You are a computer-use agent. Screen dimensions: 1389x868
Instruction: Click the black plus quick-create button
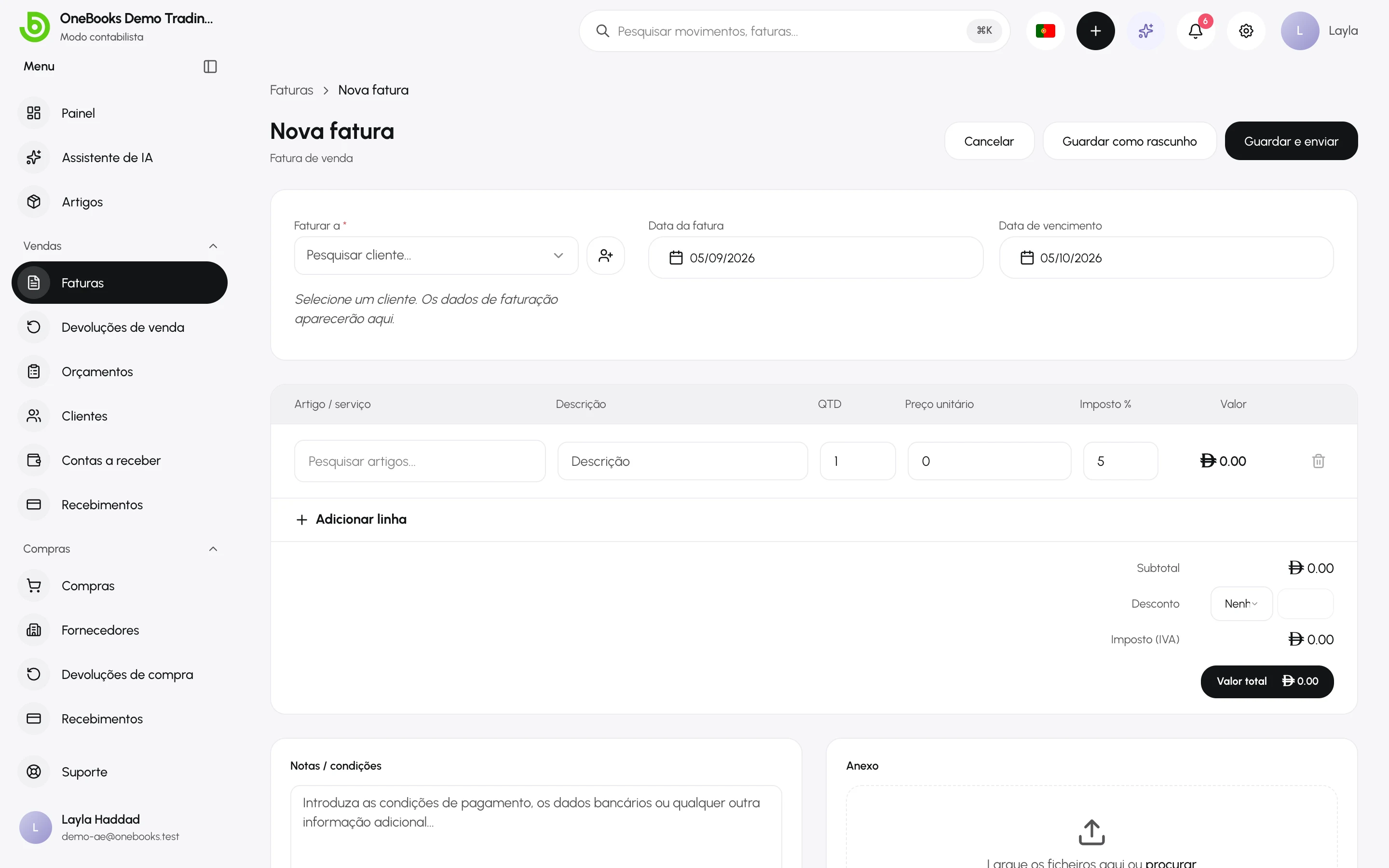(1095, 31)
